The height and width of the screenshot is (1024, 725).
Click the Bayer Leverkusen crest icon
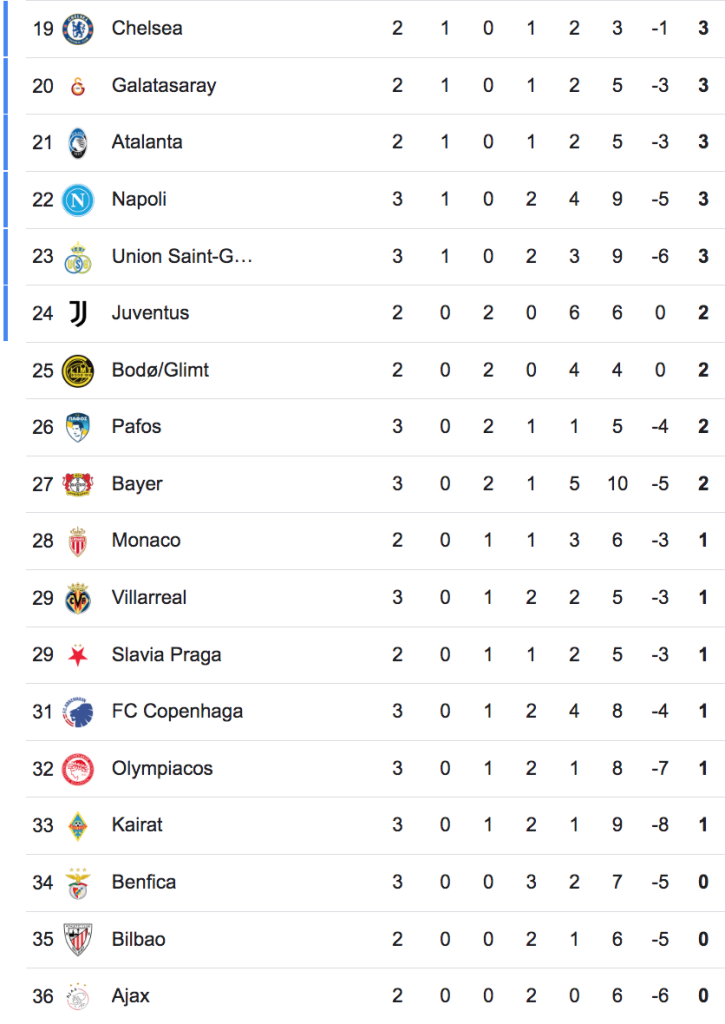(77, 485)
